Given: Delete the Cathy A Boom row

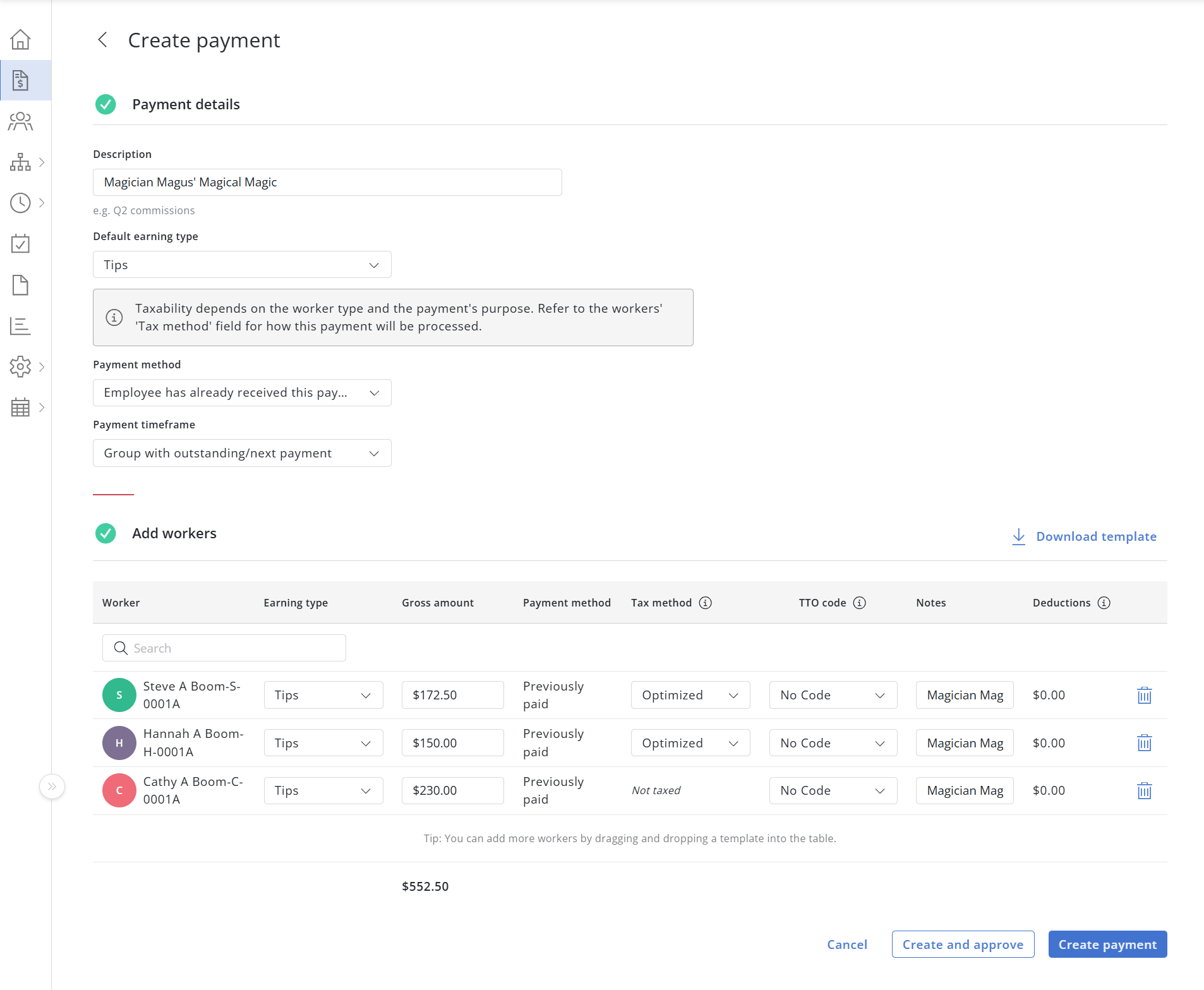Looking at the screenshot, I should pos(1145,790).
